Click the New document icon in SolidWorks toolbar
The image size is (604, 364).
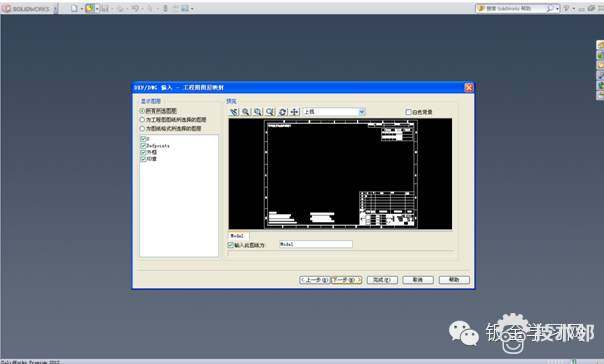(74, 8)
